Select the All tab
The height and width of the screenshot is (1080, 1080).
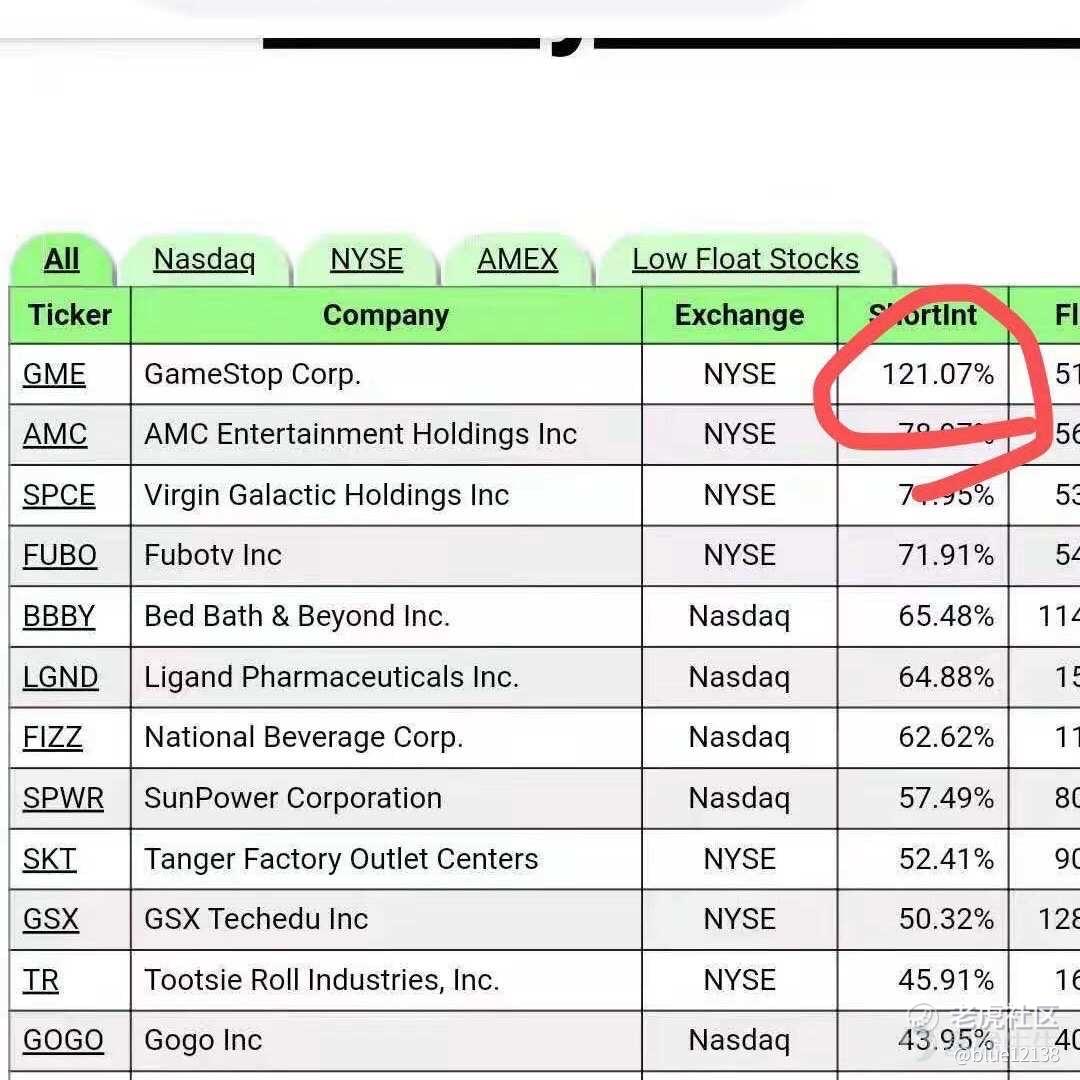point(61,260)
